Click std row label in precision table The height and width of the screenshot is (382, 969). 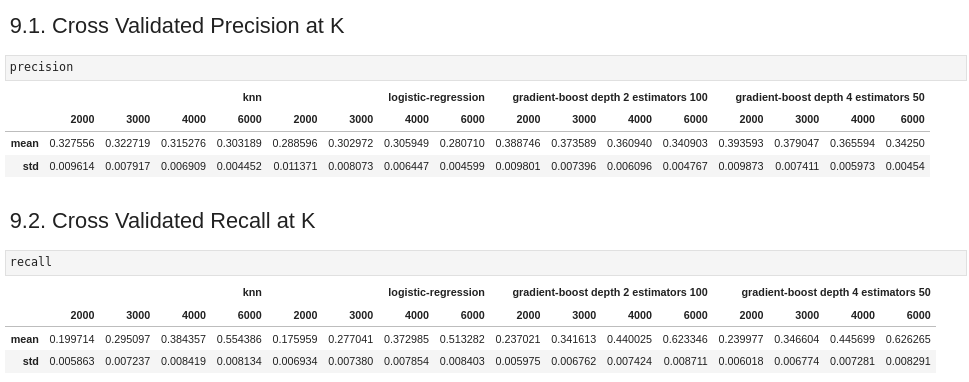click(x=30, y=166)
